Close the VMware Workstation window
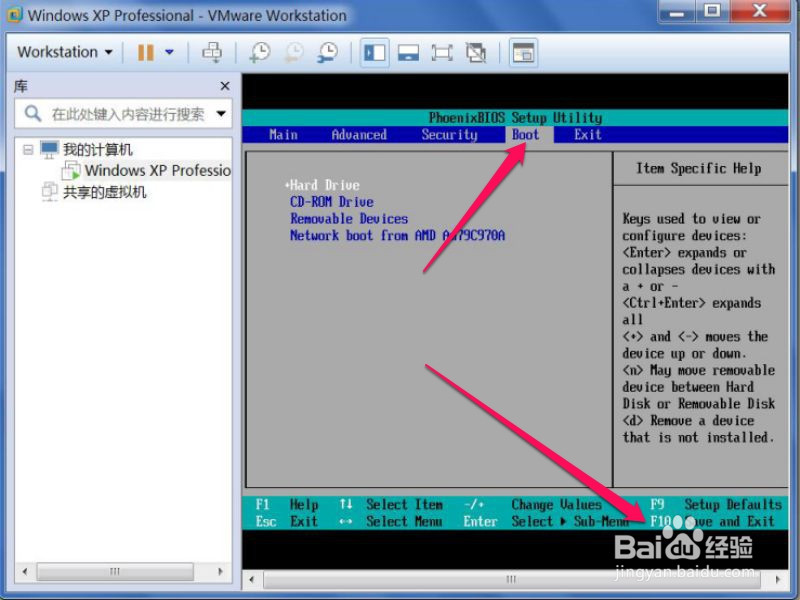This screenshot has width=800, height=600. (760, 11)
